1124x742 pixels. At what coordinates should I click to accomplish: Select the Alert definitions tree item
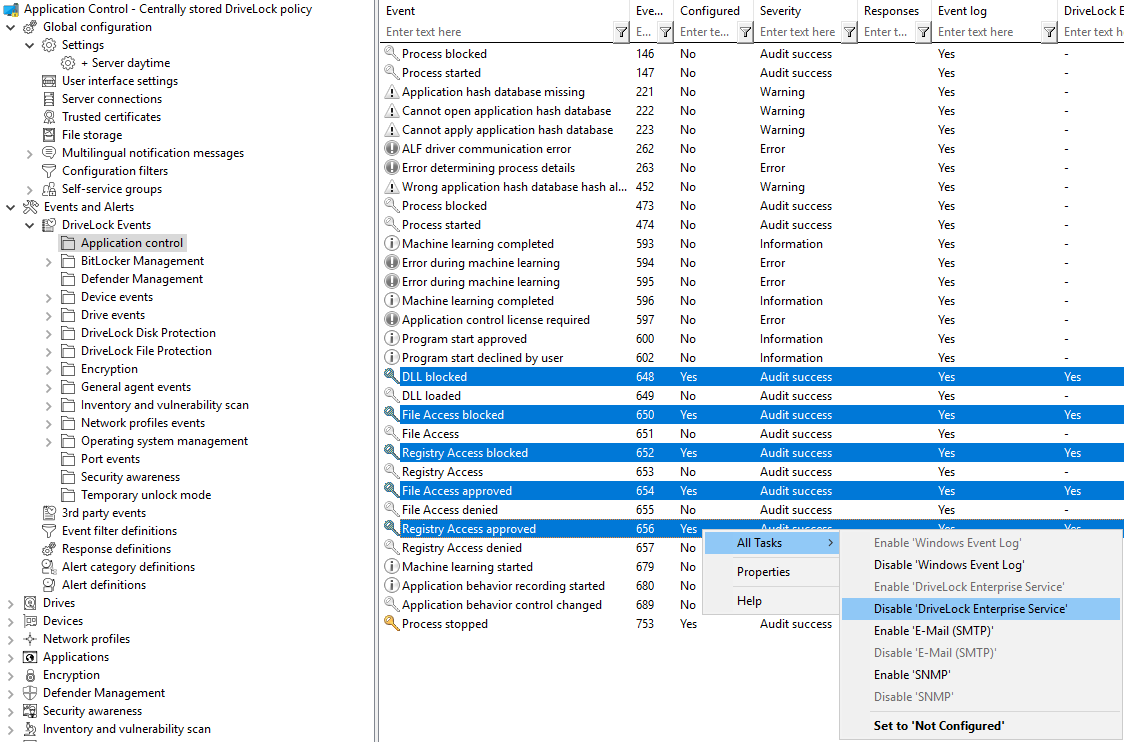[x=103, y=585]
